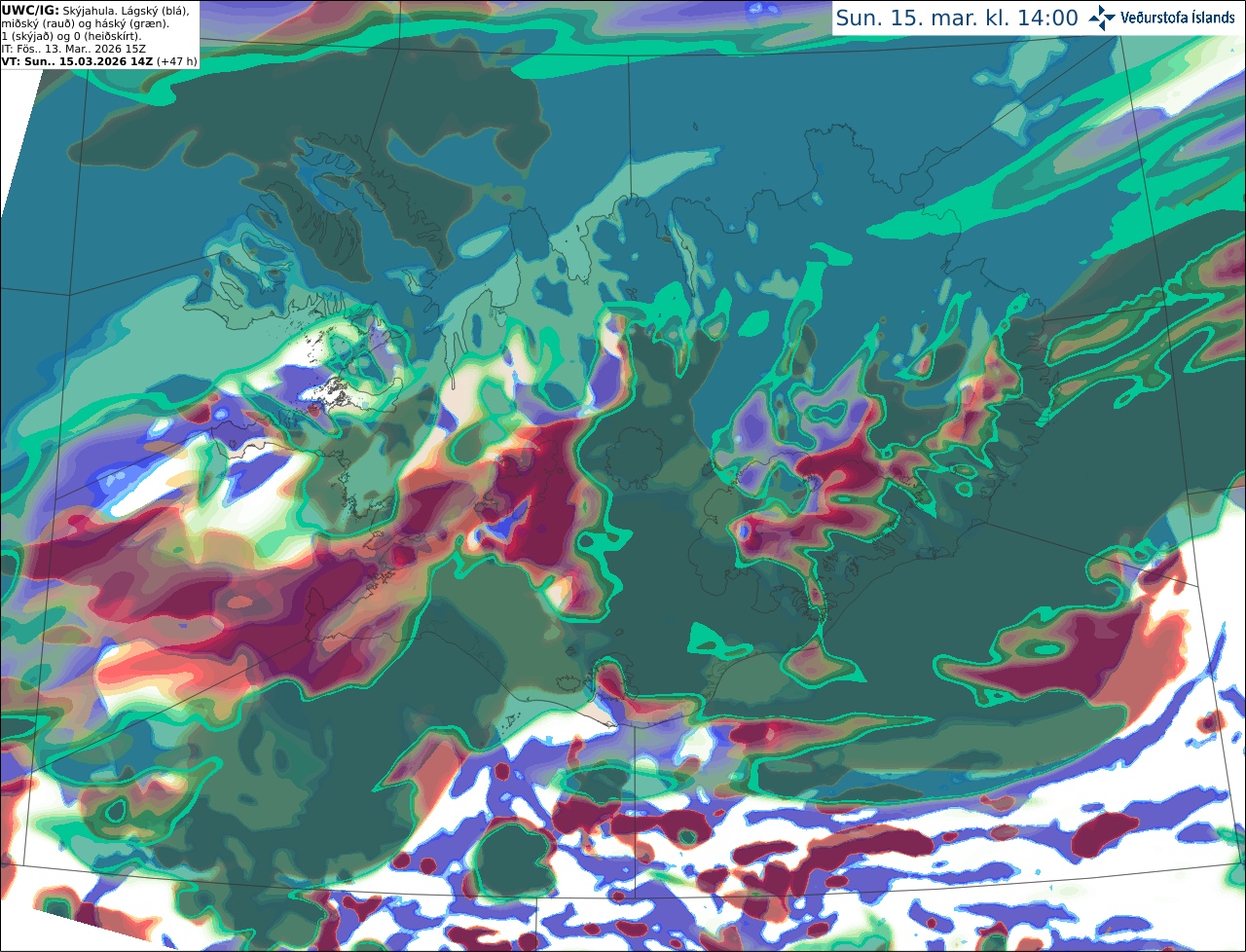1246x952 pixels.
Task: Click the 'Skýjahula. Lágský (blá),' legend line
Action: (x=126, y=11)
